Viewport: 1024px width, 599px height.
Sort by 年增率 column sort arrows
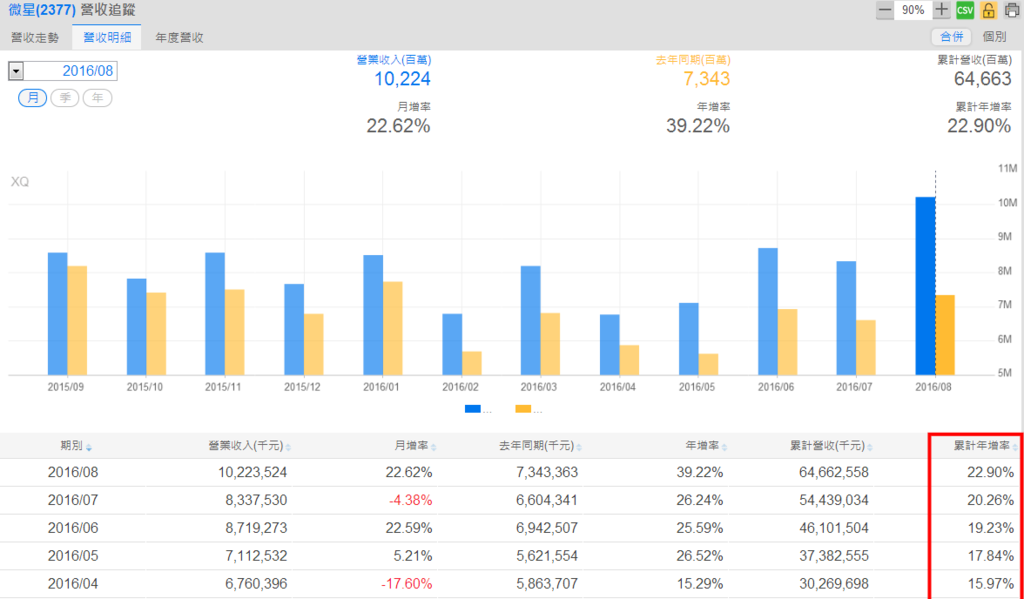[724, 447]
